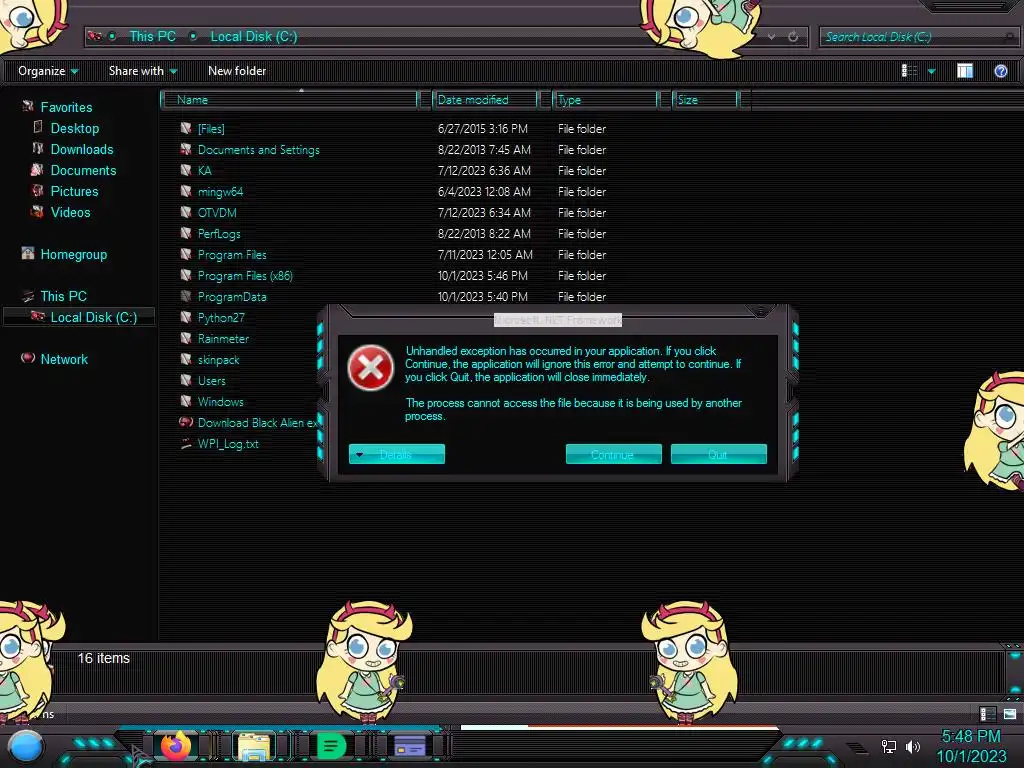Viewport: 1024px width, 768px height.
Task: Select the Users folder
Action: coord(212,380)
